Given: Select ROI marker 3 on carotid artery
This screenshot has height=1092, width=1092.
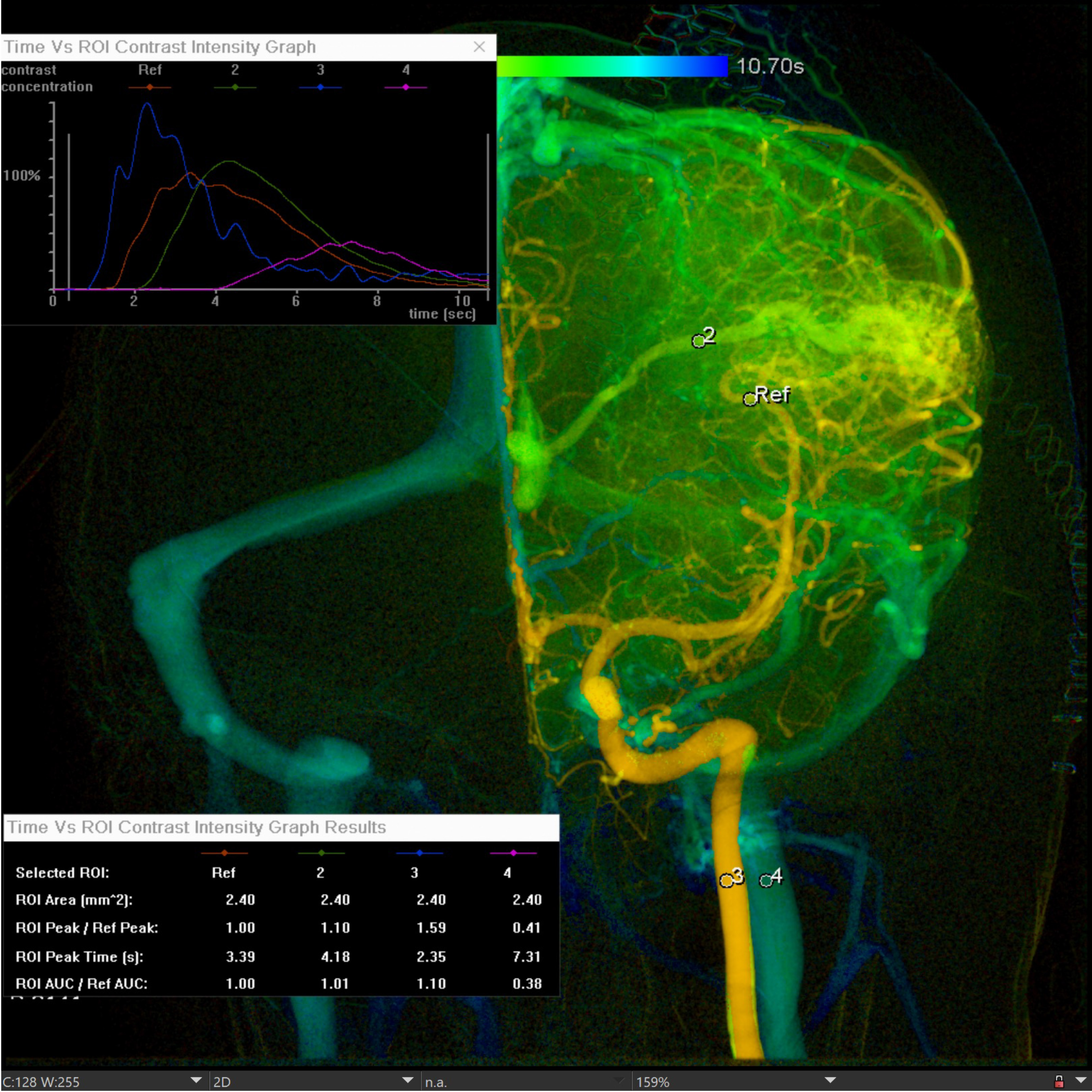Looking at the screenshot, I should (x=726, y=881).
